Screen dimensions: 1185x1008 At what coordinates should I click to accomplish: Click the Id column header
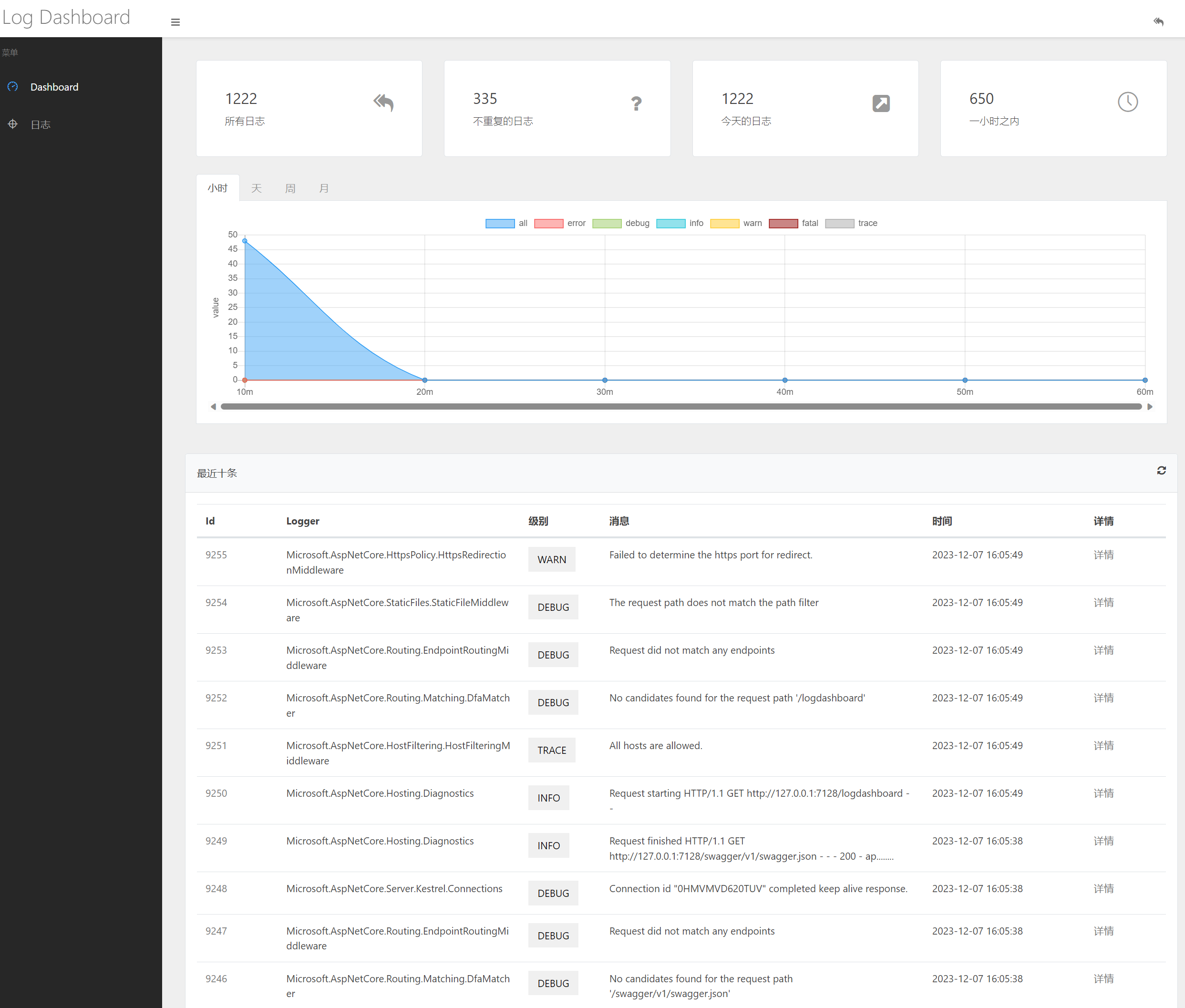coord(210,521)
